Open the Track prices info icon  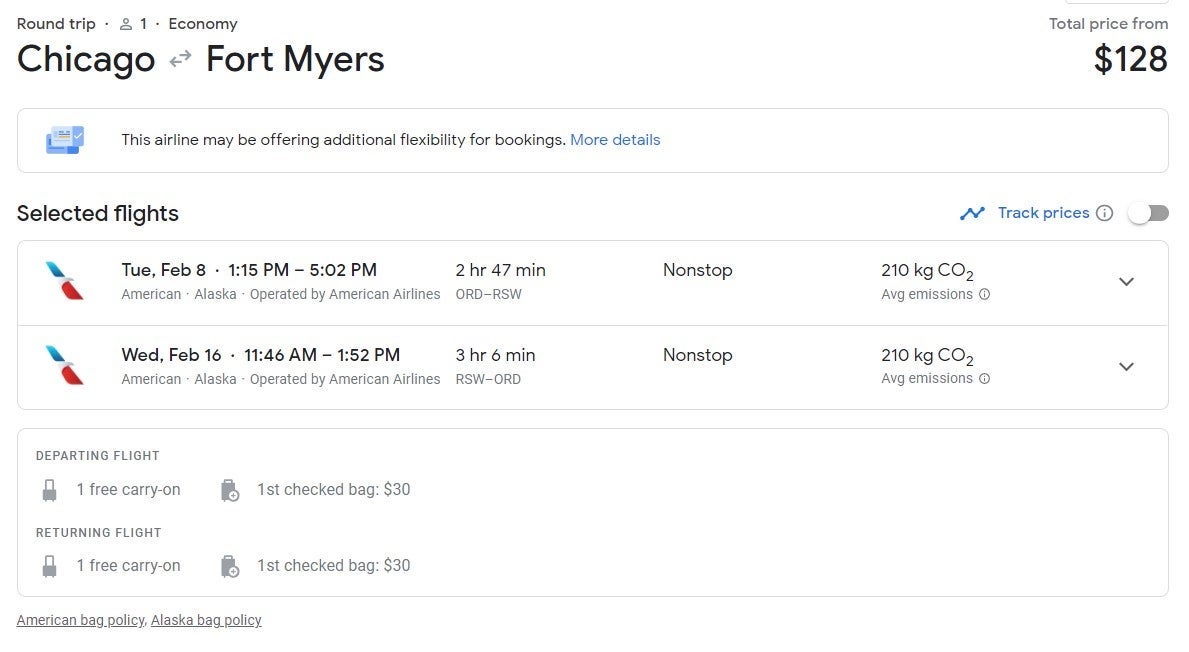[x=1104, y=213]
